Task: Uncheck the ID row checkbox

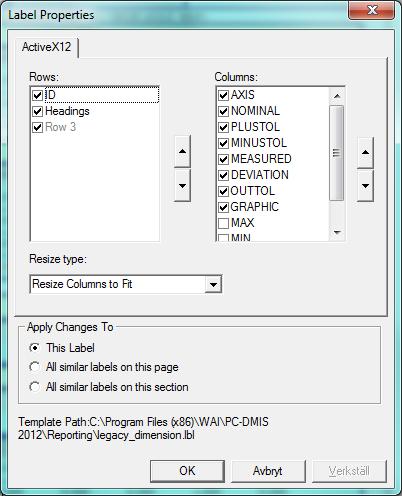Action: pos(38,95)
